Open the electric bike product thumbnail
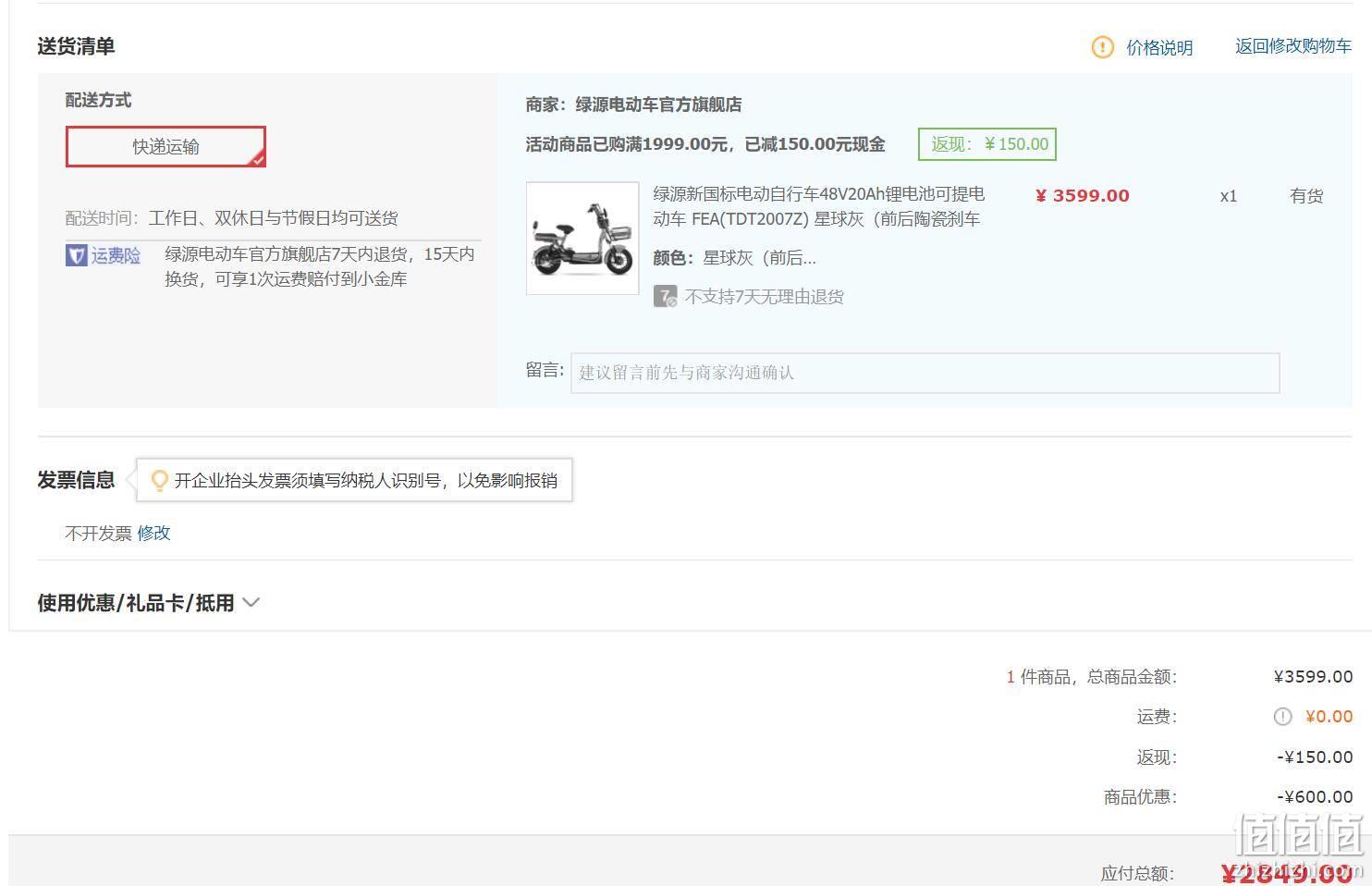This screenshot has width=1372, height=886. [x=582, y=238]
